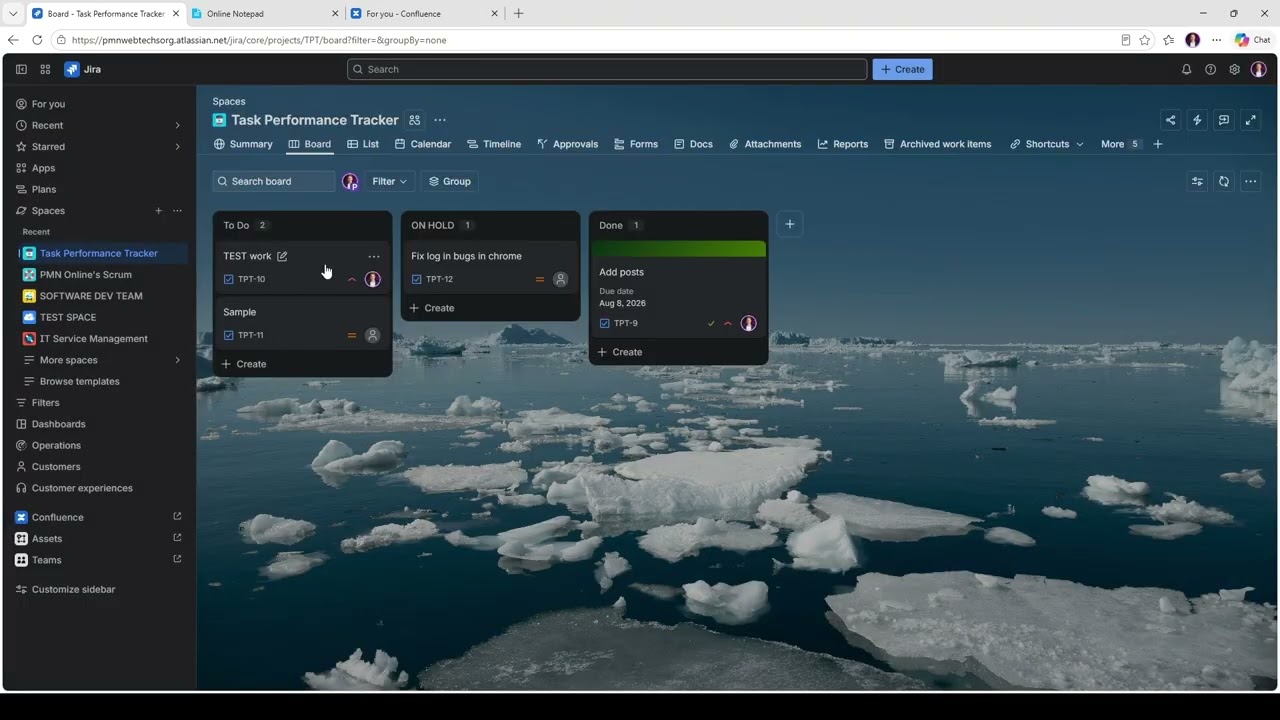Expand More spaces in the sidebar
The height and width of the screenshot is (720, 1280).
[x=177, y=360]
